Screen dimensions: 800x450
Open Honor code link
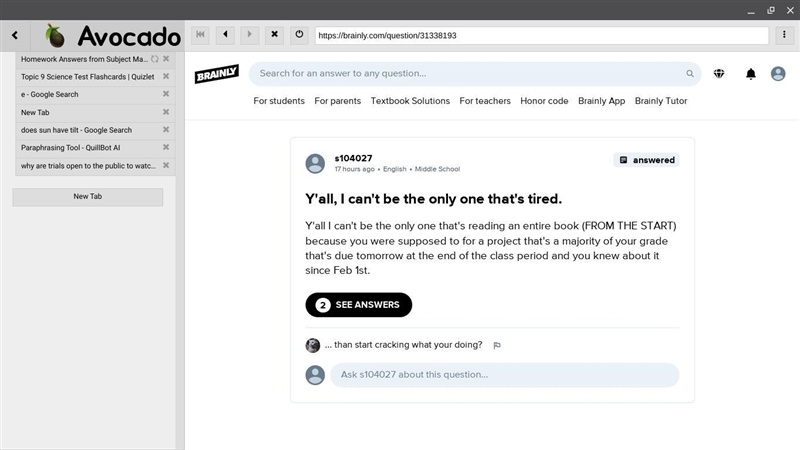pyautogui.click(x=544, y=101)
